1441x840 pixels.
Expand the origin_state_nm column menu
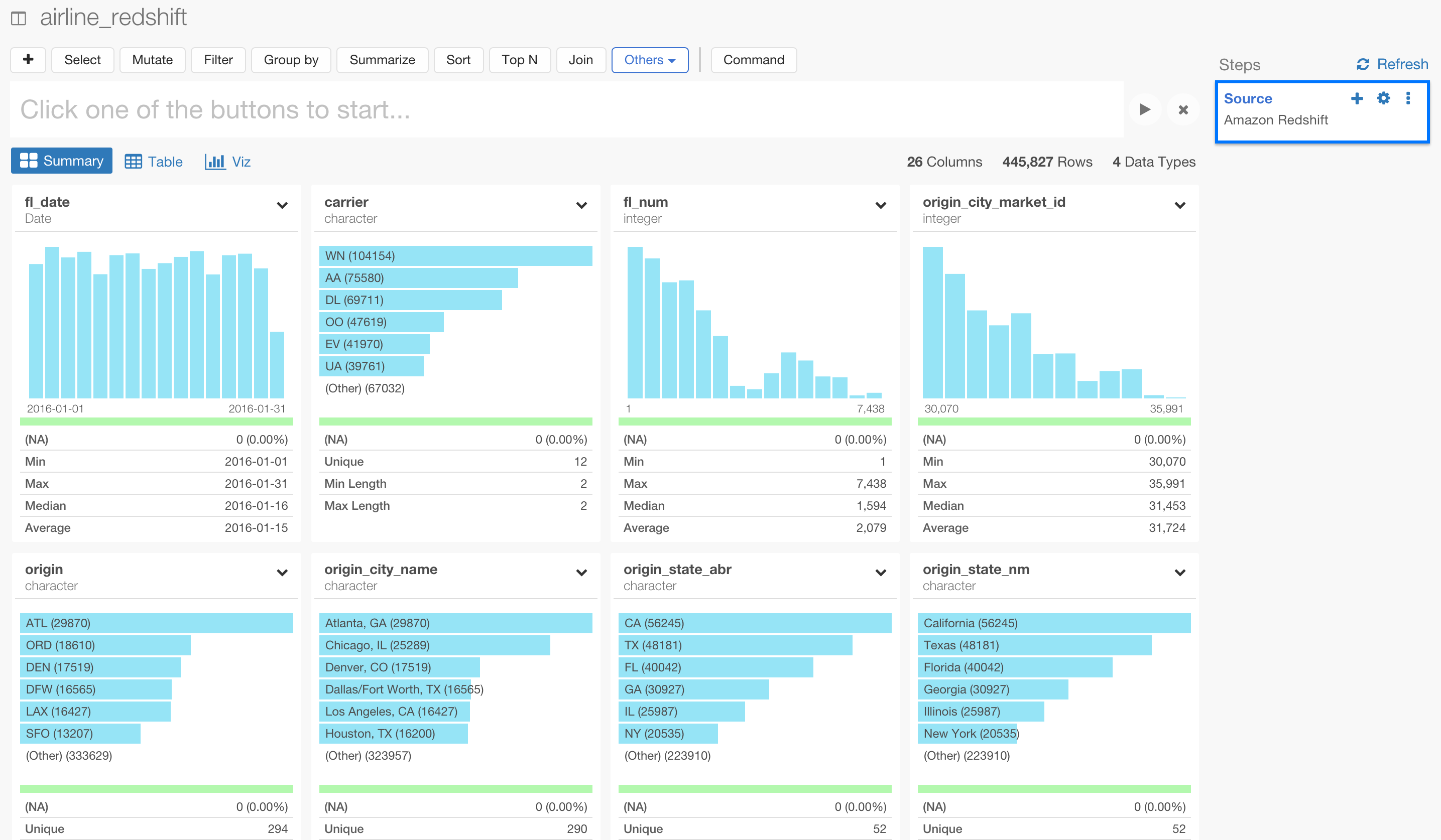pos(1180,572)
